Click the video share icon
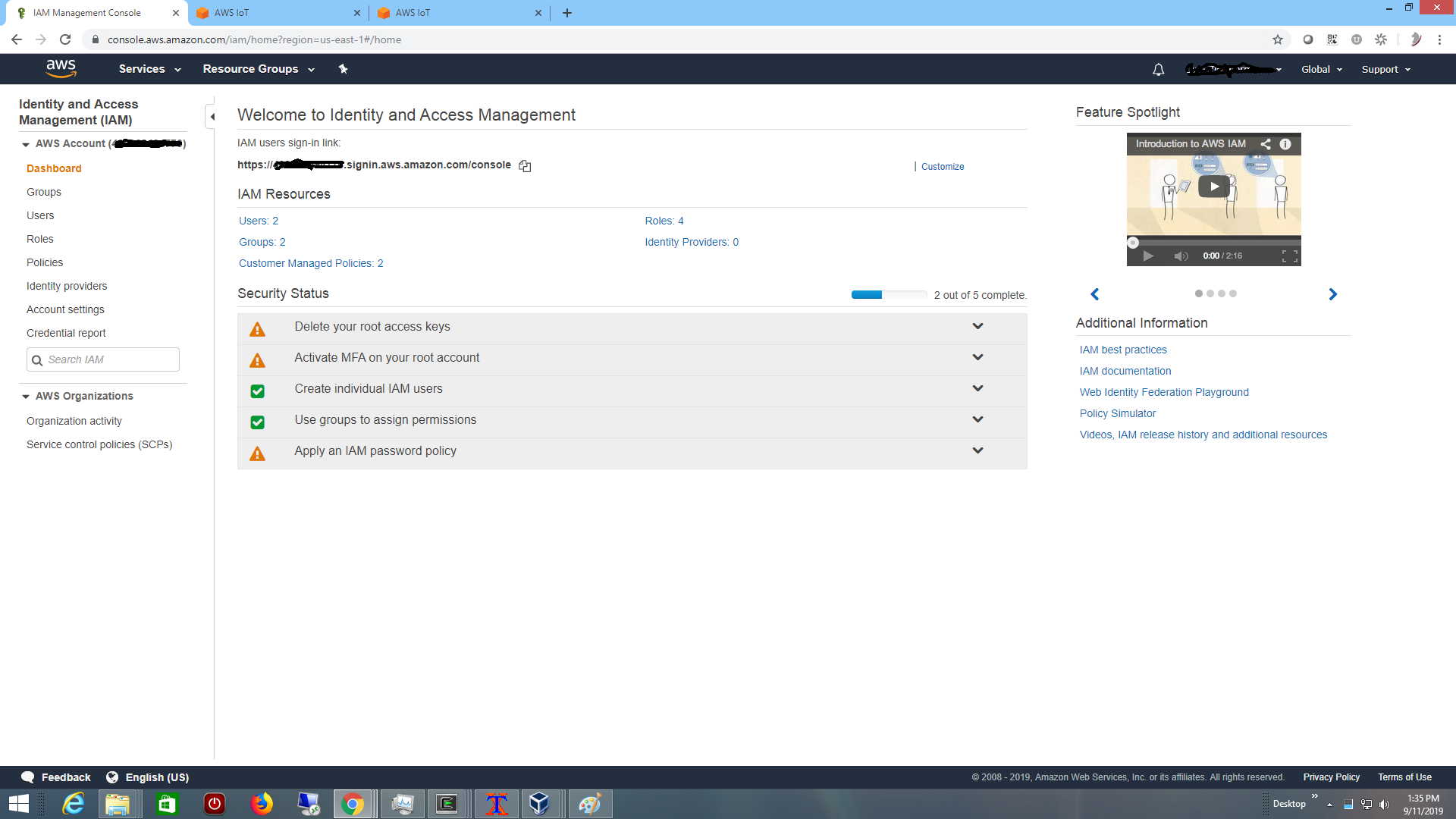 click(x=1265, y=144)
